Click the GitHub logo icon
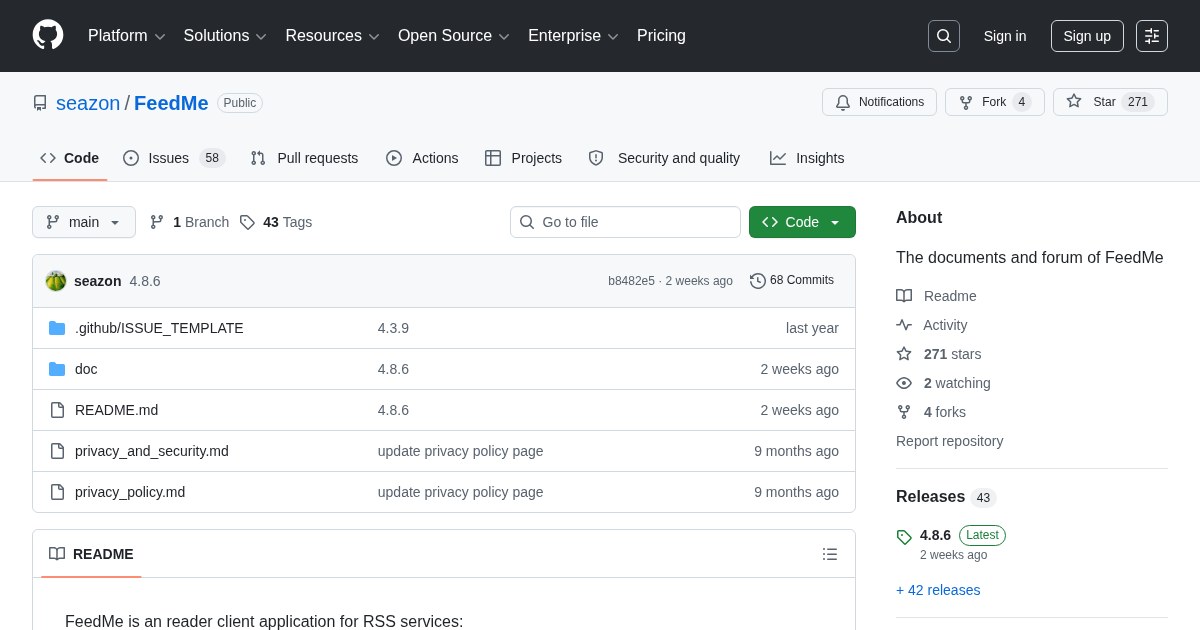This screenshot has height=630, width=1200. 48,35
